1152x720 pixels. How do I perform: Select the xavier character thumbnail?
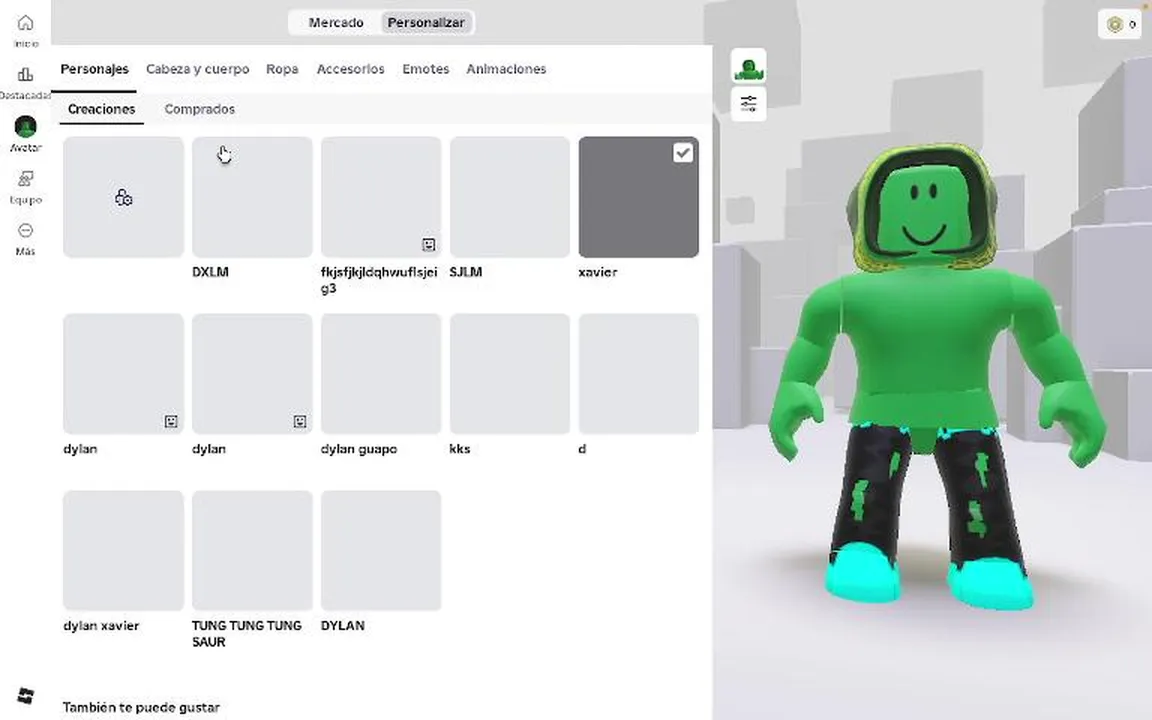tap(638, 197)
